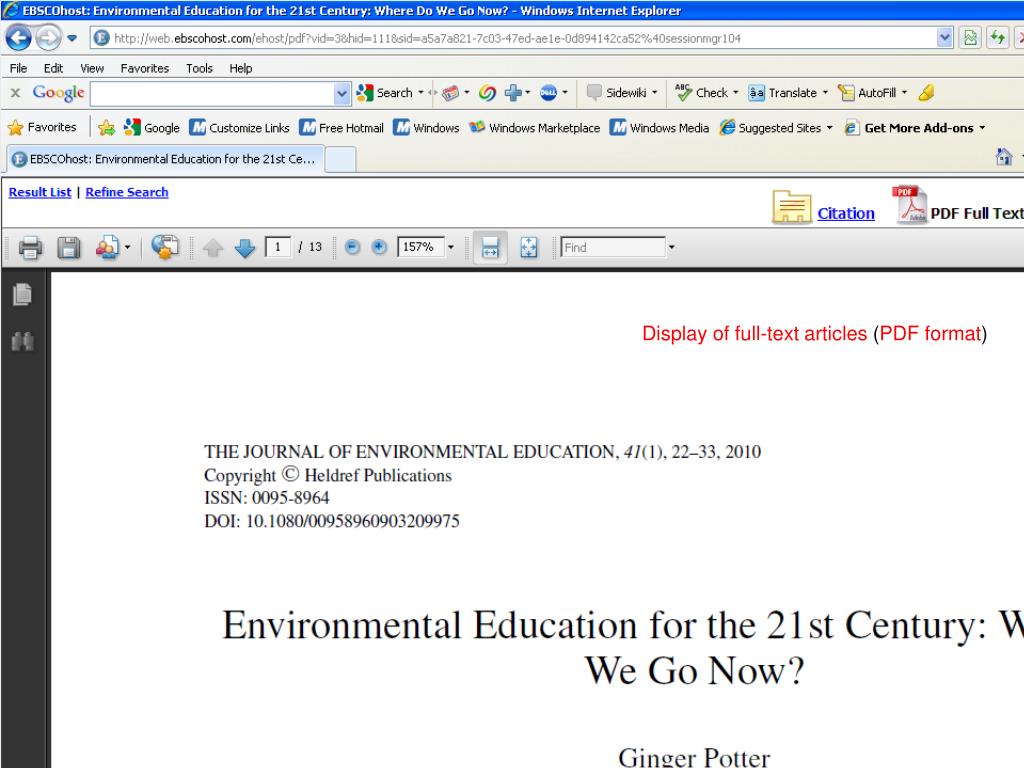This screenshot has width=1024, height=768.
Task: Open the Tools menu
Action: (x=199, y=68)
